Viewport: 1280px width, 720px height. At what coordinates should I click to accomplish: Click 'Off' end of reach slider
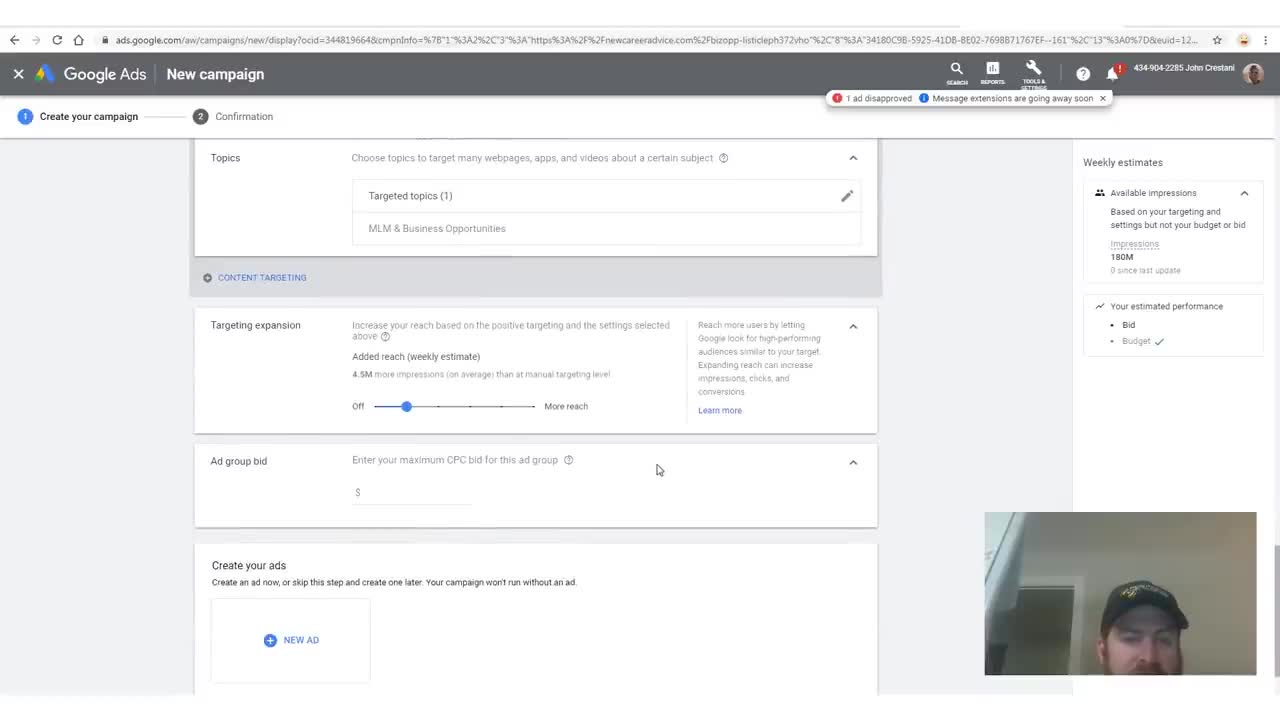(358, 406)
